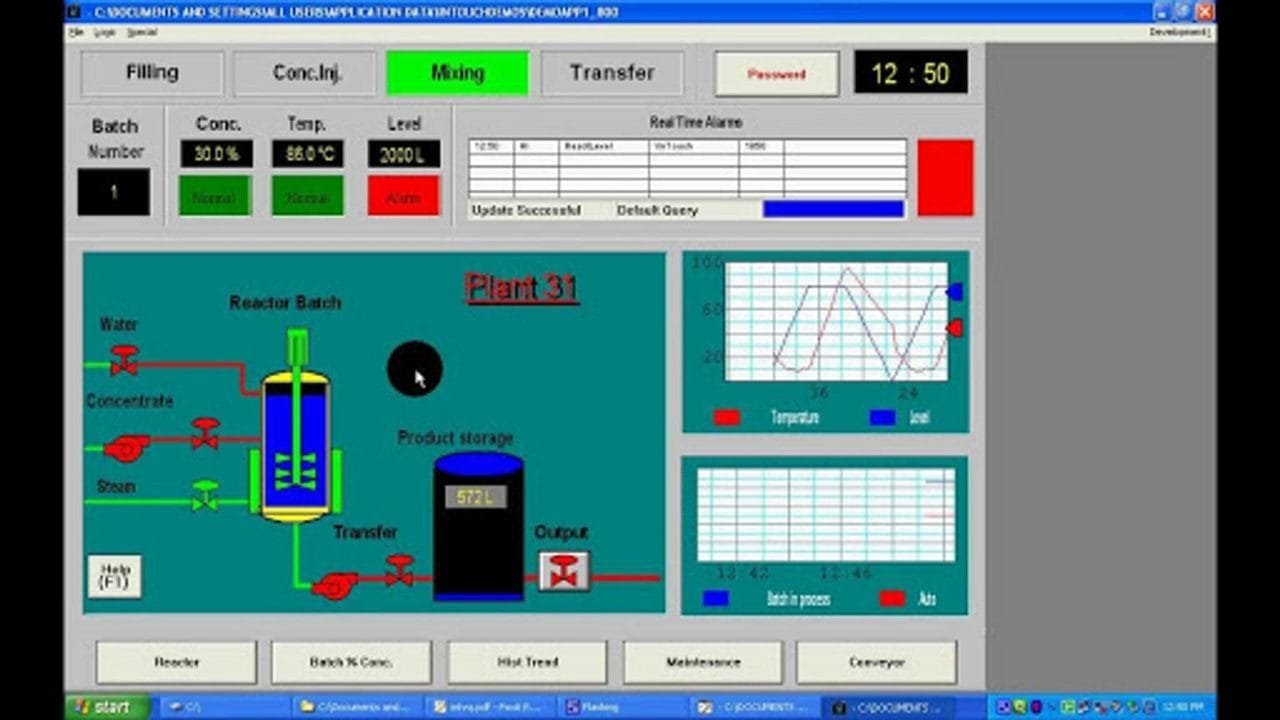
Task: Click the blue Batch in process swatch
Action: [716, 599]
